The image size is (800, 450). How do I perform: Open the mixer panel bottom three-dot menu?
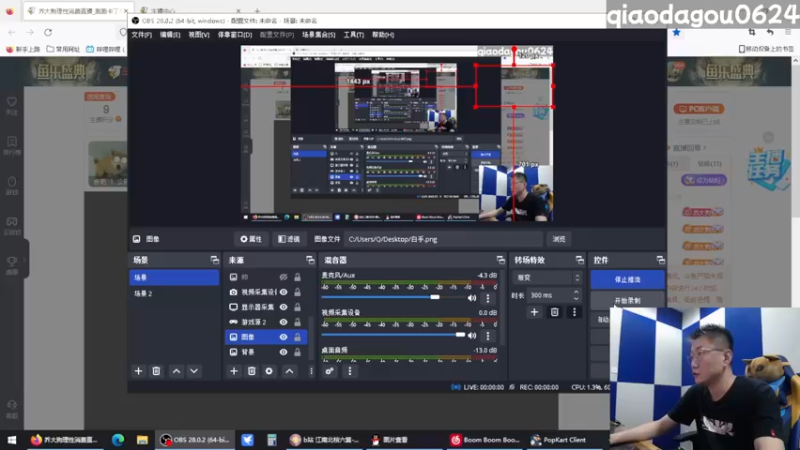349,371
